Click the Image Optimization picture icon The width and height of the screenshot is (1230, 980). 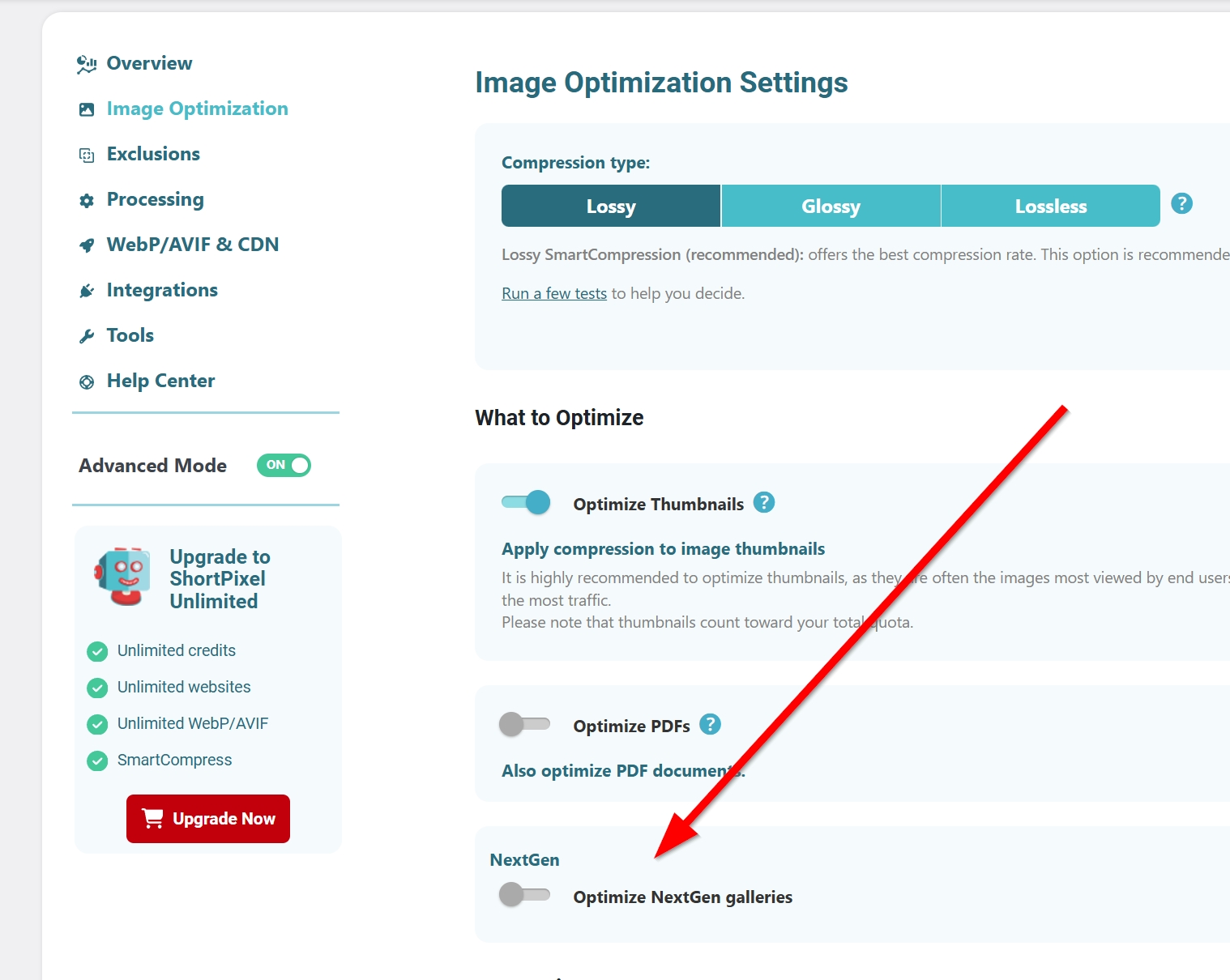[x=86, y=109]
